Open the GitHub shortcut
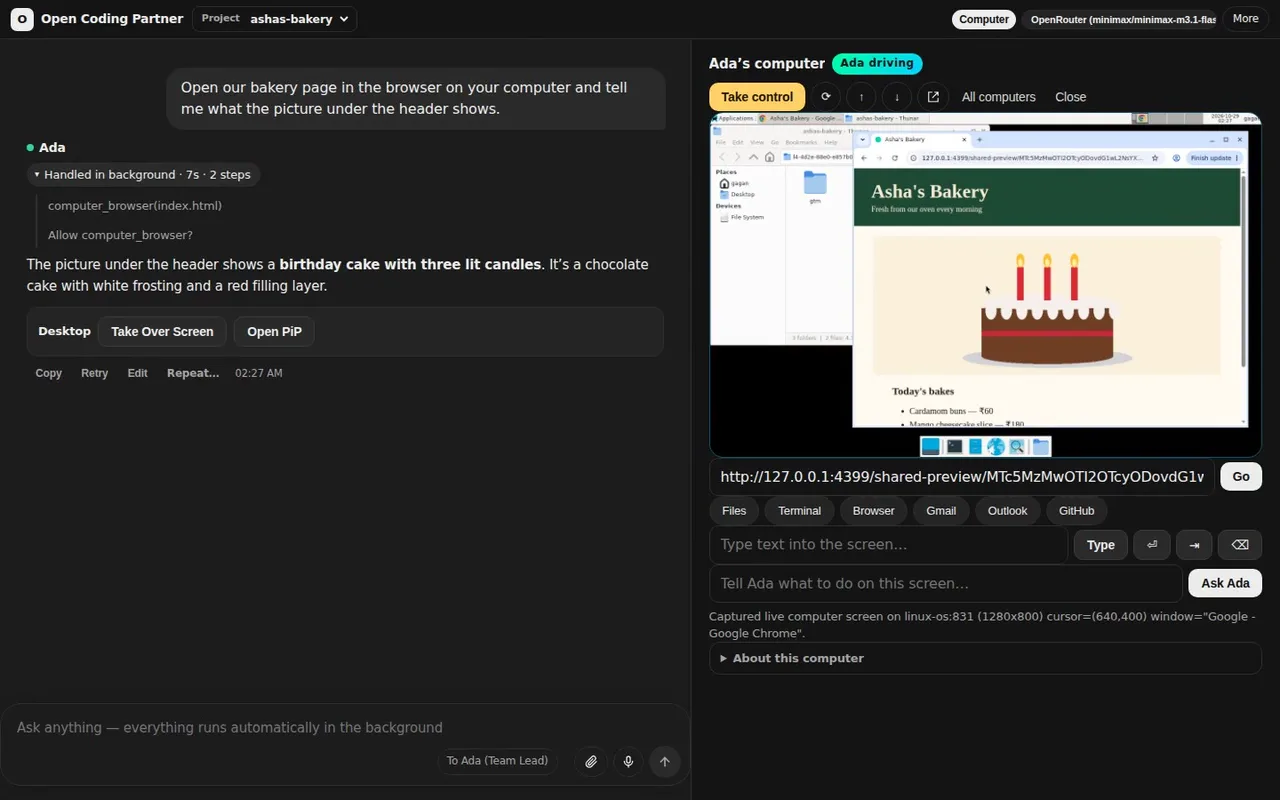The height and width of the screenshot is (800, 1280). click(1077, 511)
